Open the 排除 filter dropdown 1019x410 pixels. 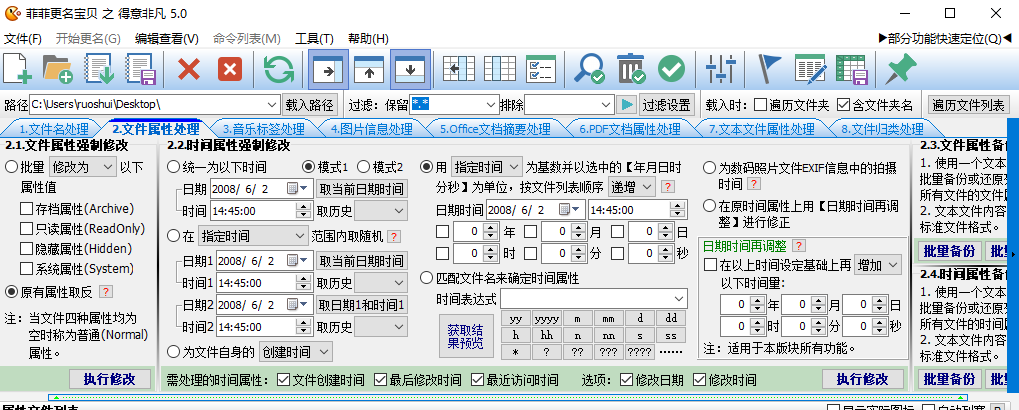607,105
